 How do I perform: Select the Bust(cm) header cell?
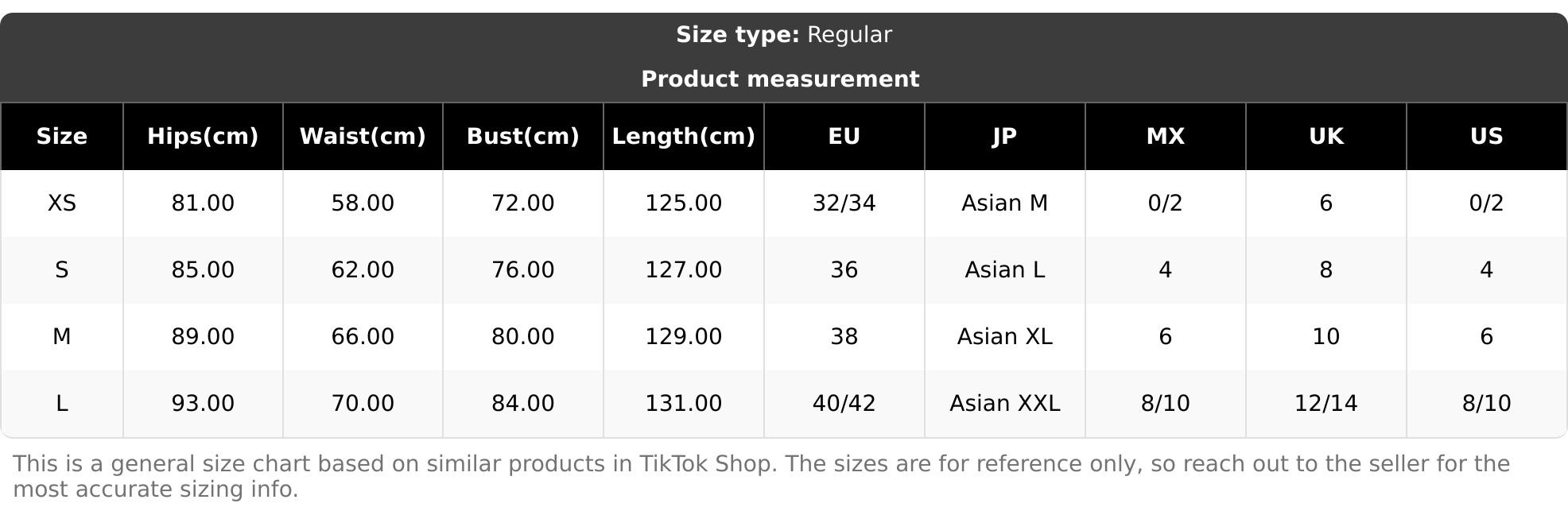point(522,137)
